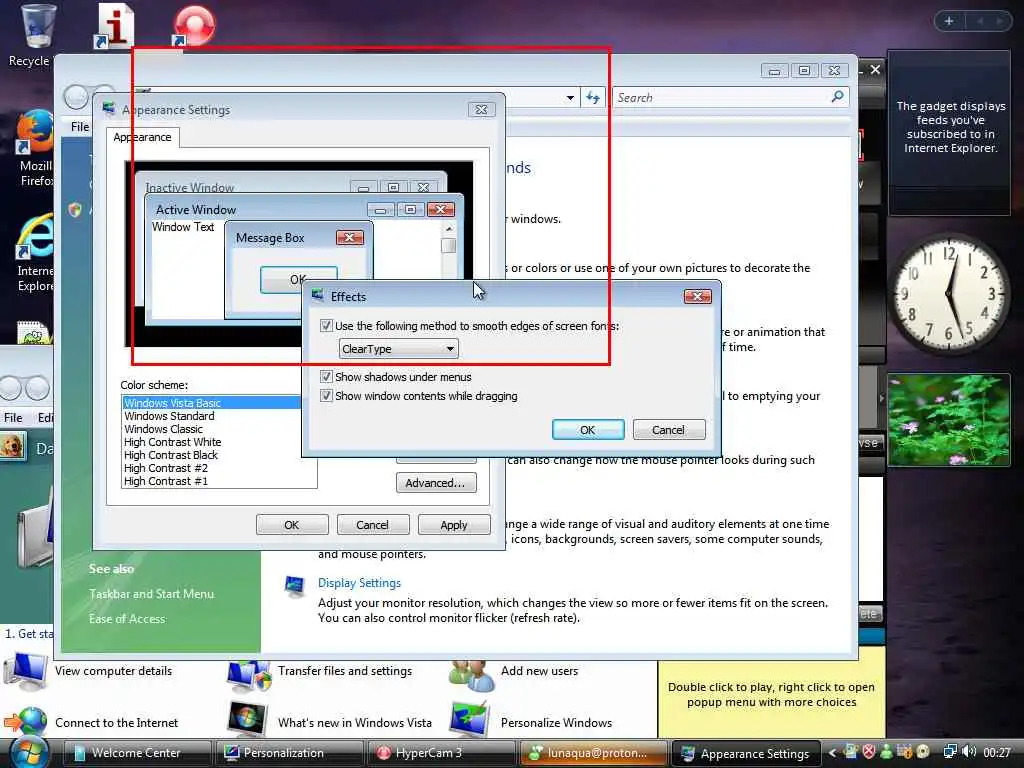
Task: Switch to HyperCam 3 taskbar button
Action: (443, 753)
